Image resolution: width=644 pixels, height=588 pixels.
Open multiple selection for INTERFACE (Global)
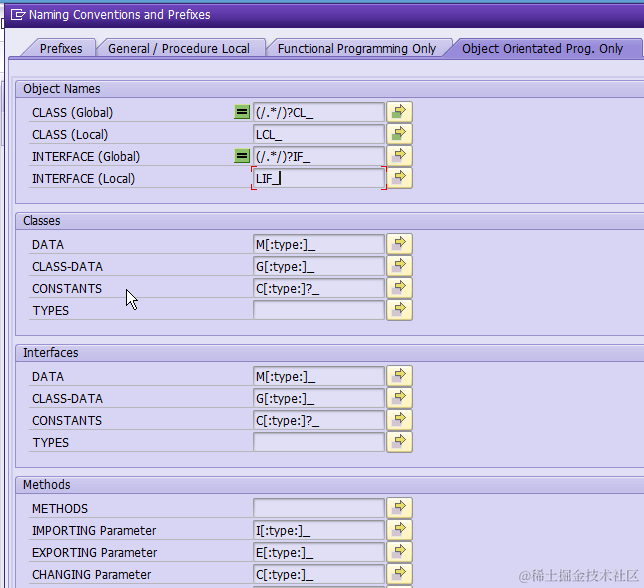point(399,156)
